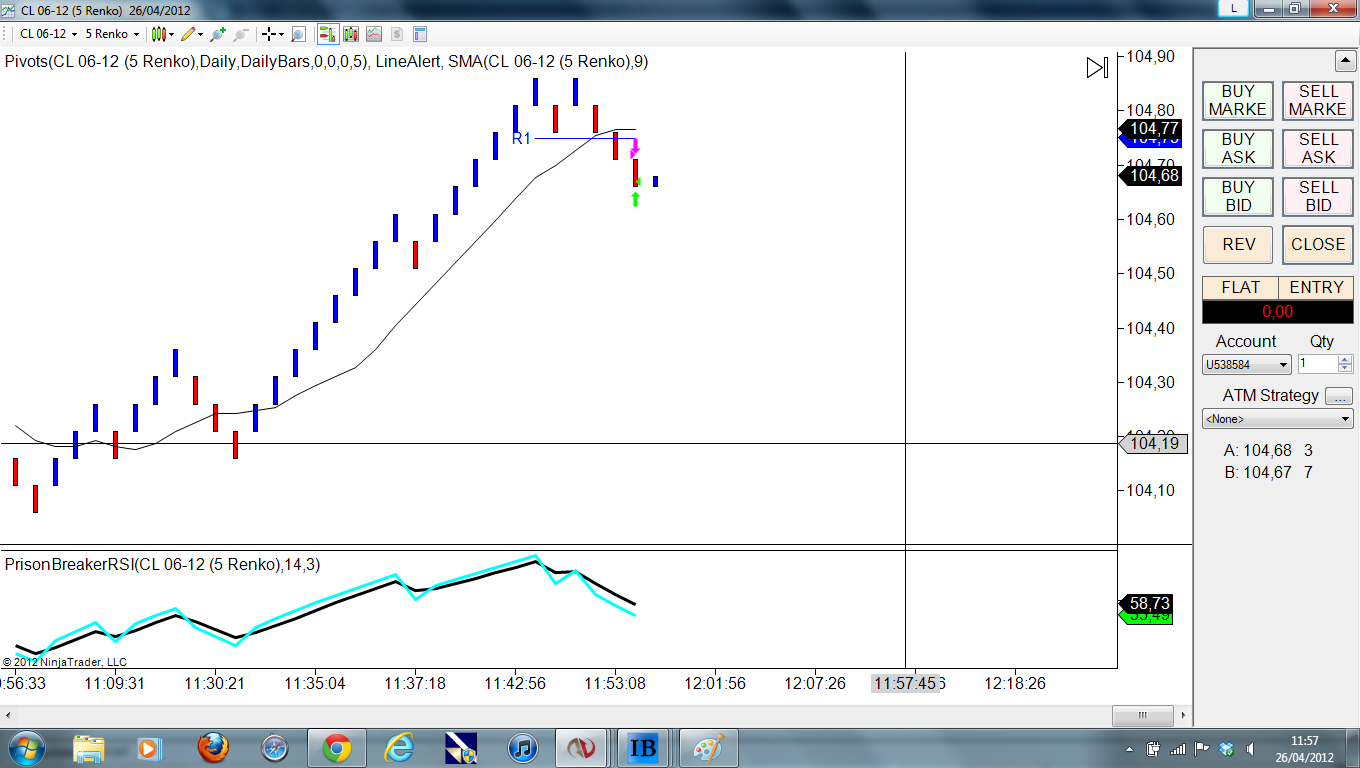Click the 58,73 RSI value marker
Image resolution: width=1360 pixels, height=768 pixels.
(1147, 603)
